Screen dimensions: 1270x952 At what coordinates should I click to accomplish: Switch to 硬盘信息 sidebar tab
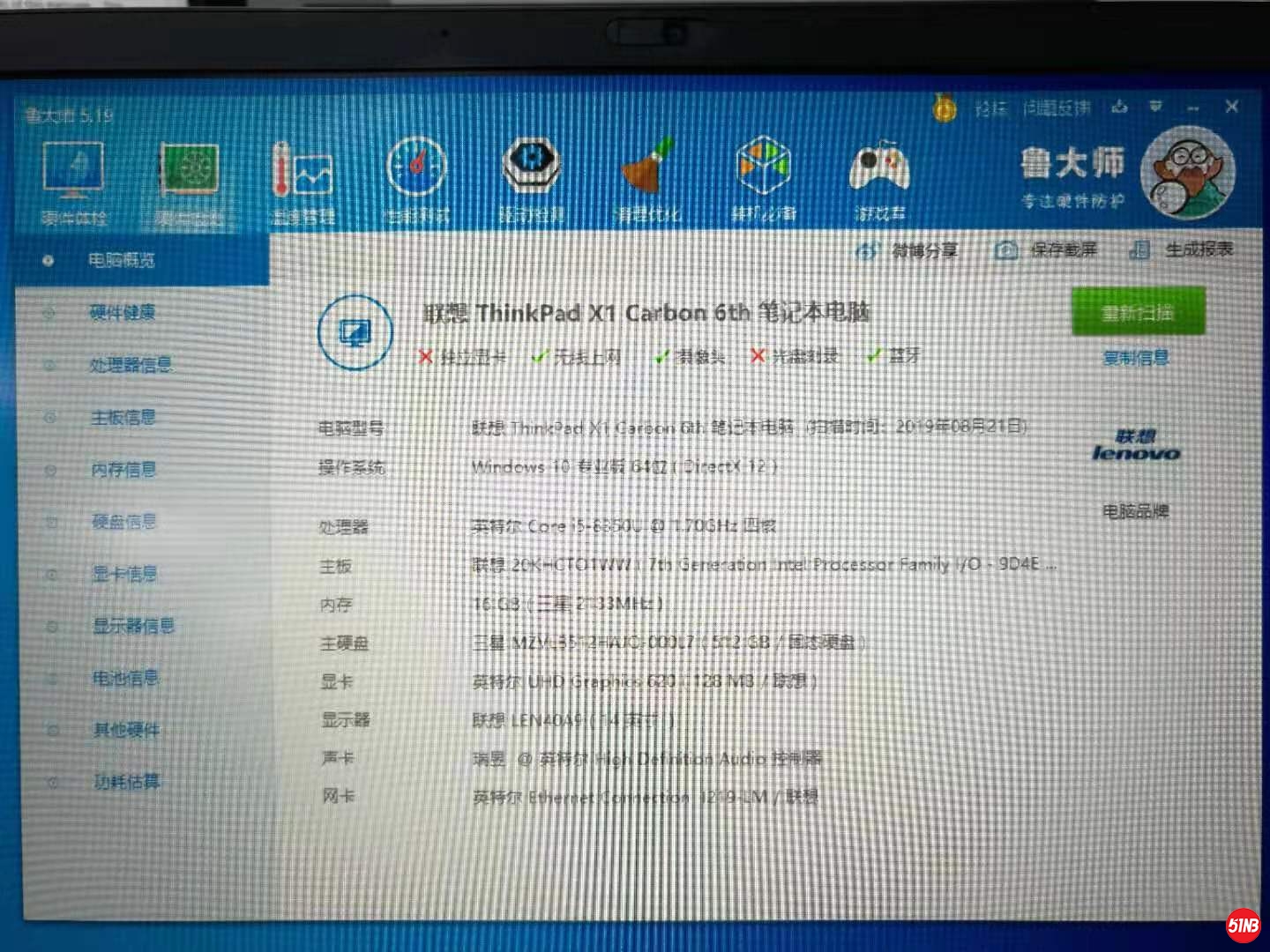click(124, 522)
